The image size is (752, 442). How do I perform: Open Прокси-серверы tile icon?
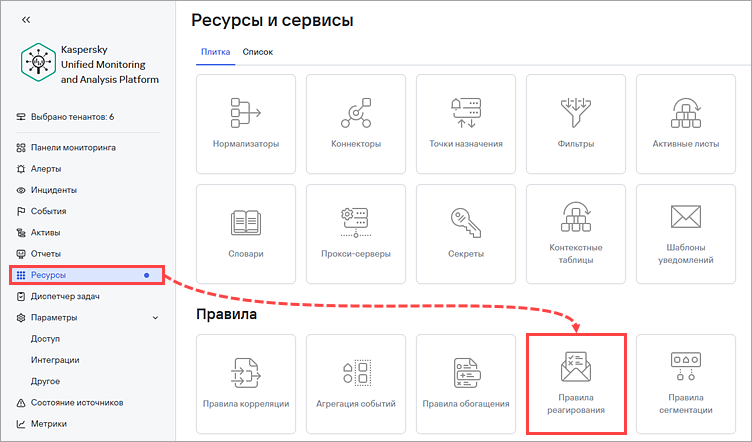pyautogui.click(x=356, y=222)
